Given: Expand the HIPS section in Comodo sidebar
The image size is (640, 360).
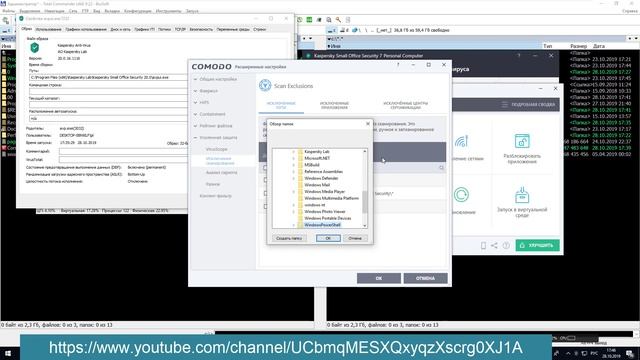Looking at the screenshot, I should point(204,102).
